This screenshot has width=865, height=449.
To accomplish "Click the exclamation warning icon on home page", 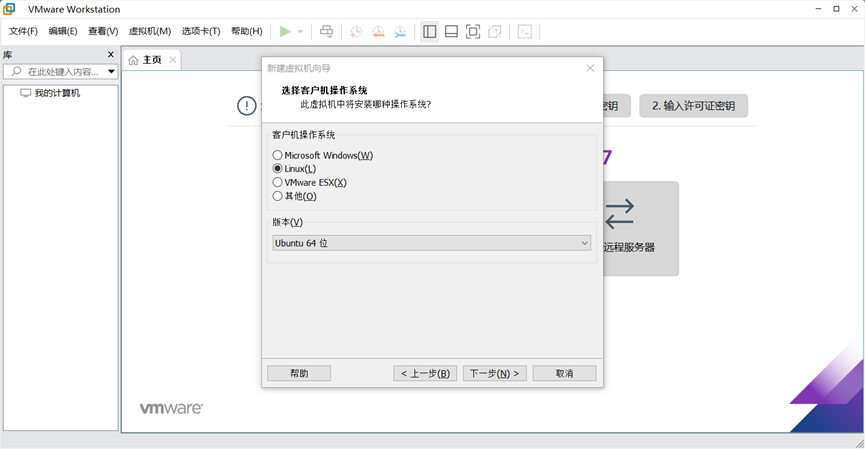I will pyautogui.click(x=247, y=105).
